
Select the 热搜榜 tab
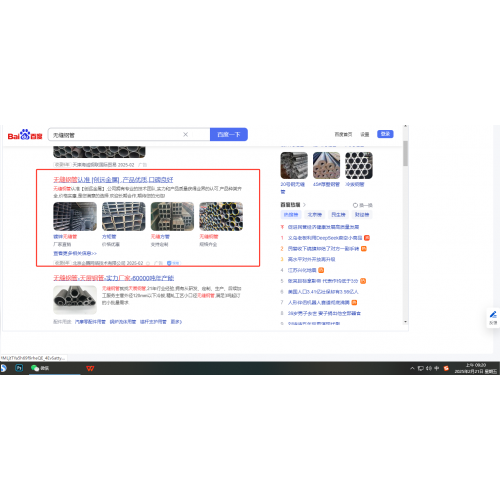[291, 214]
